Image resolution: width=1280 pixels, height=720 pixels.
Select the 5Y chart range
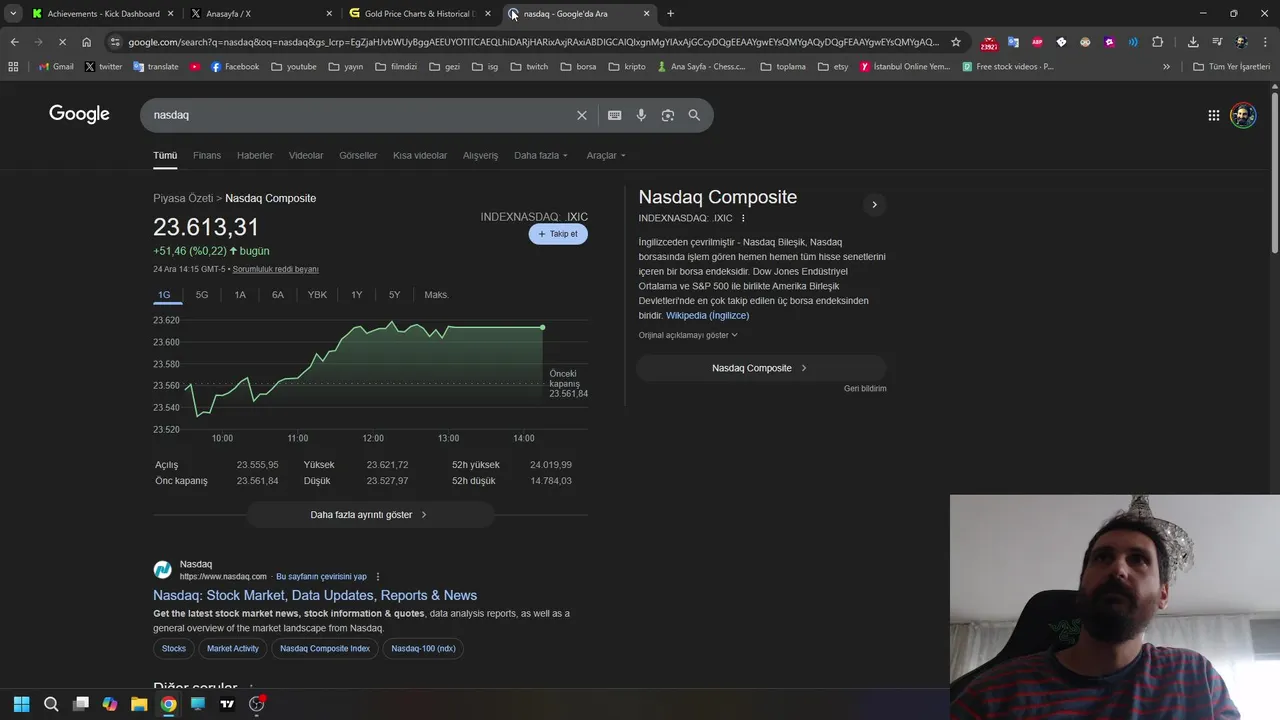click(395, 295)
